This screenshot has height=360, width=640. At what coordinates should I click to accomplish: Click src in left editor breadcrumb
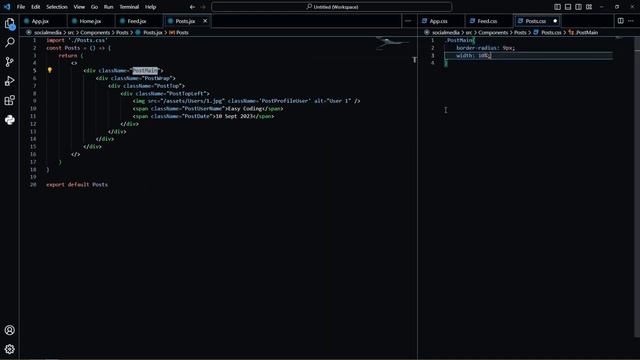pos(71,32)
